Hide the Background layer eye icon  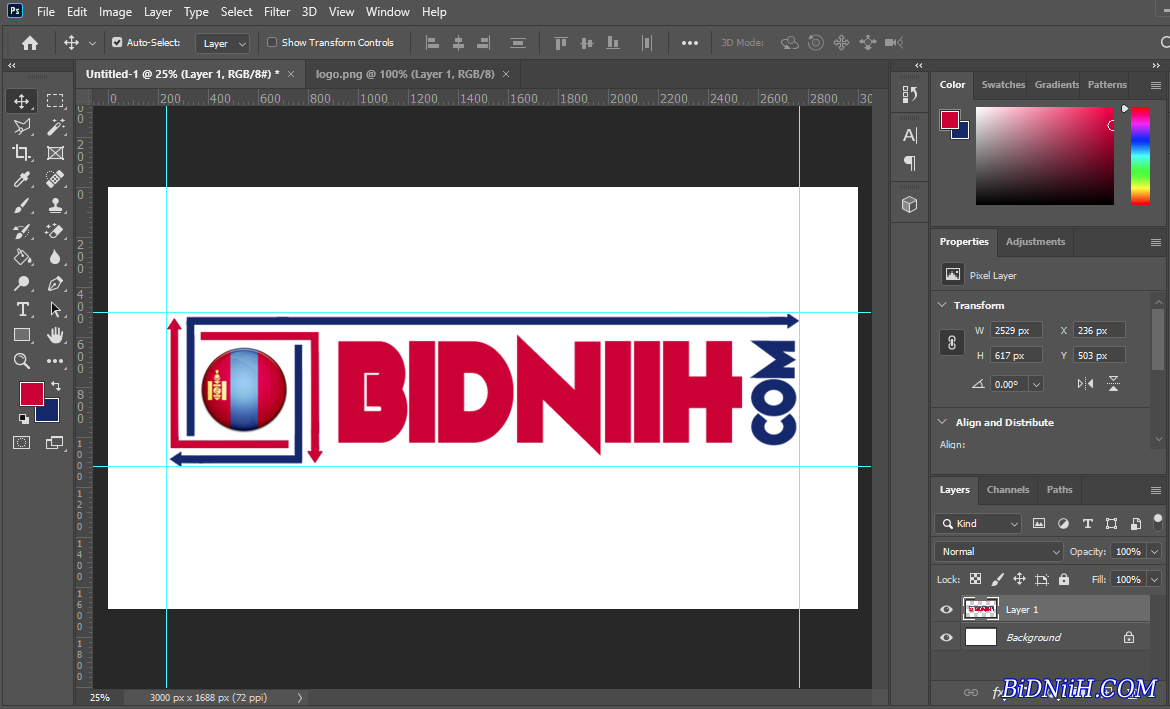tap(946, 637)
